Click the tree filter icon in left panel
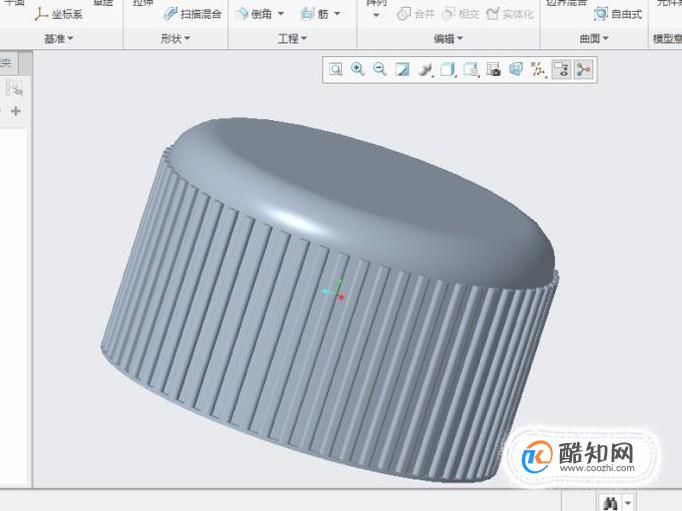 [14, 88]
